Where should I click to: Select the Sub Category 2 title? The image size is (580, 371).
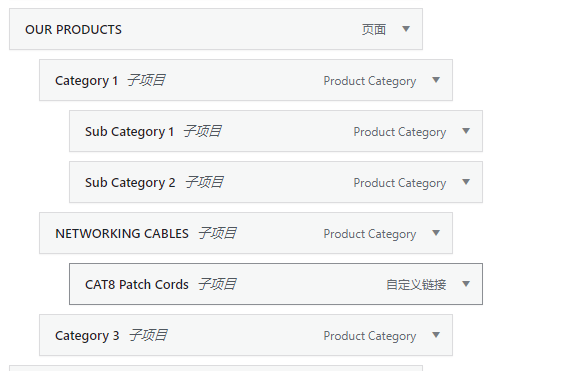pos(130,183)
